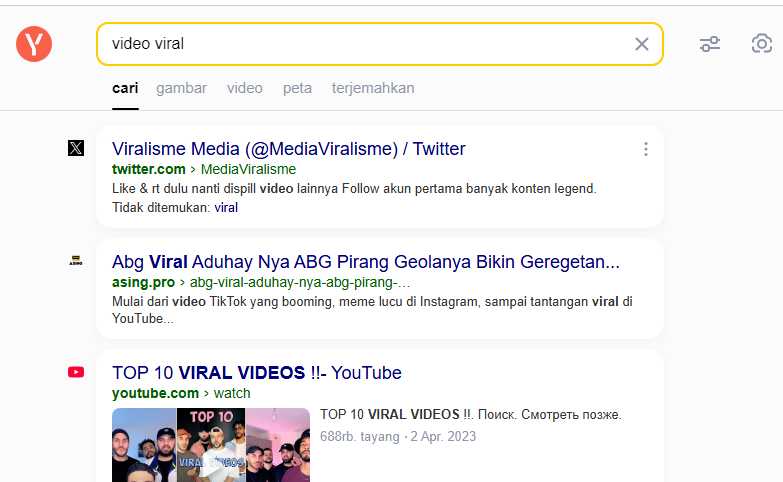
Task: Play the TOP 10 viral videos thumbnail
Action: point(211,445)
